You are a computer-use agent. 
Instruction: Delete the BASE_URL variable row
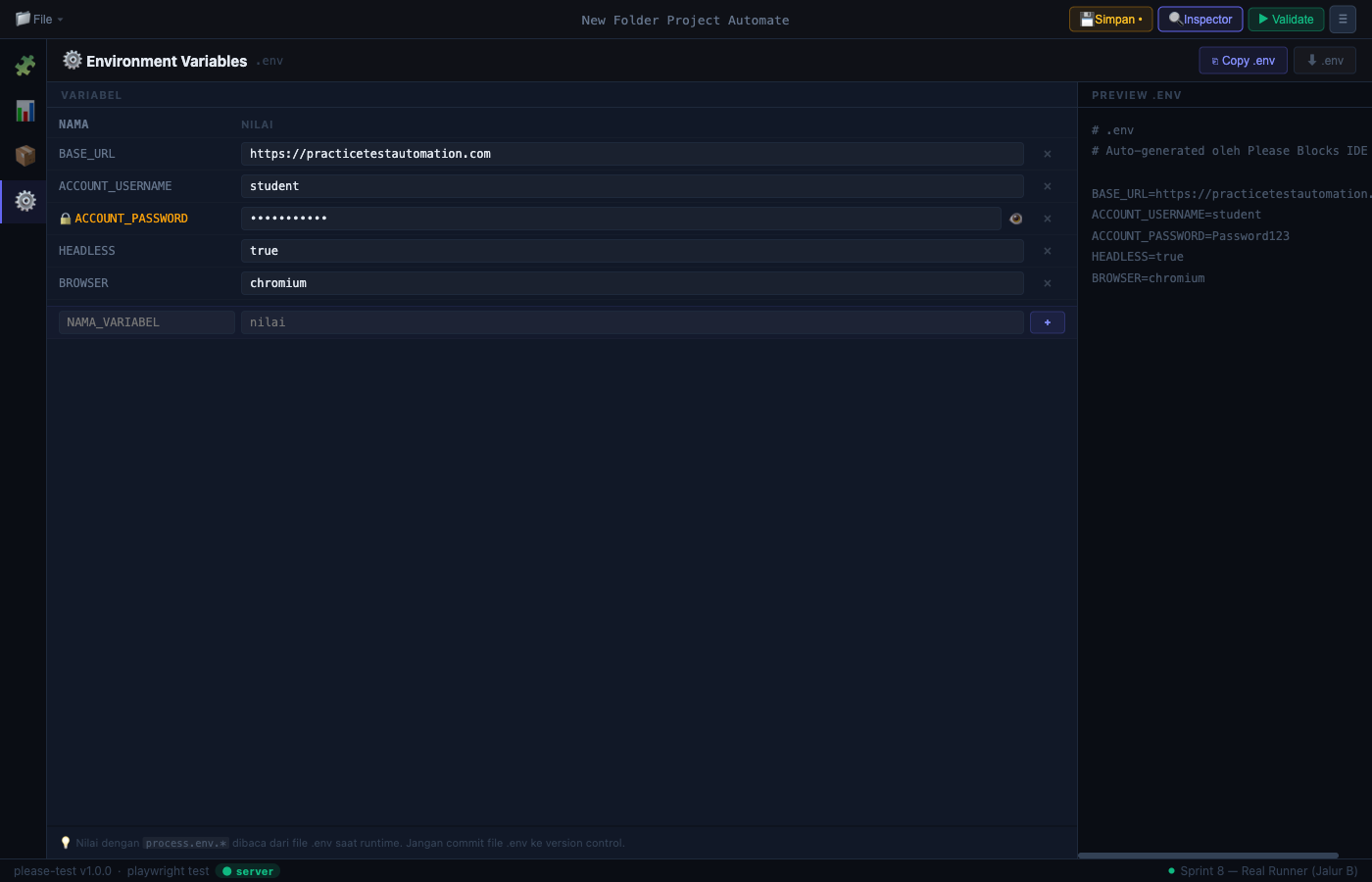[x=1048, y=154]
